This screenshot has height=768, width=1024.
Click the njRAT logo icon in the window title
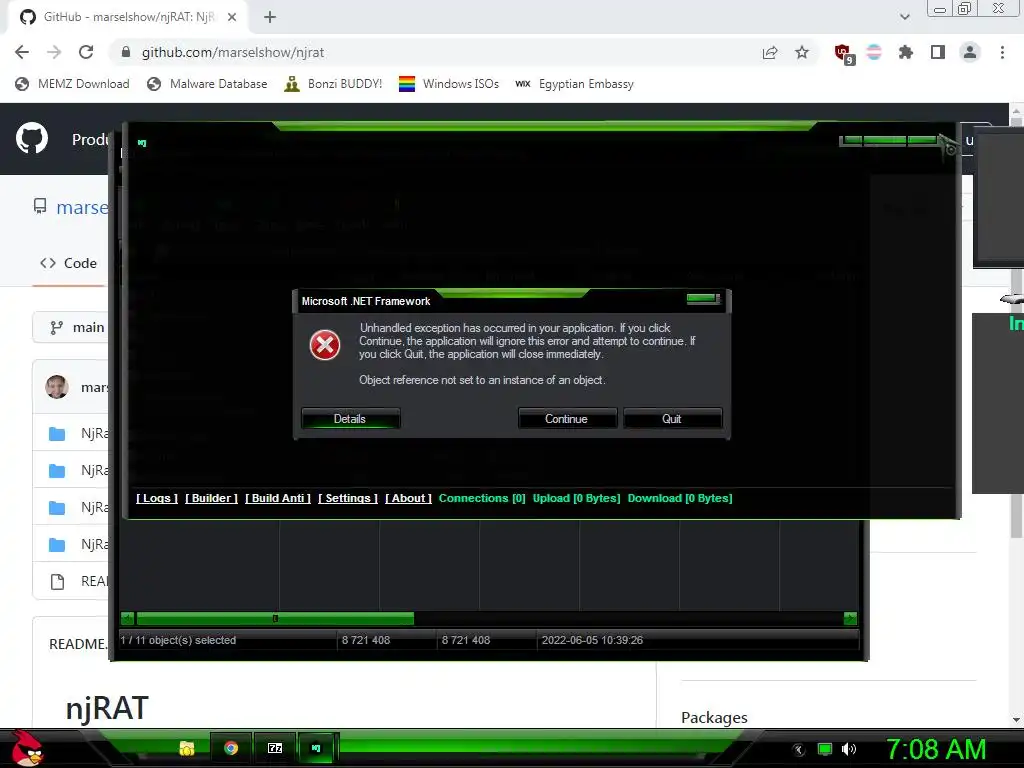click(x=142, y=142)
